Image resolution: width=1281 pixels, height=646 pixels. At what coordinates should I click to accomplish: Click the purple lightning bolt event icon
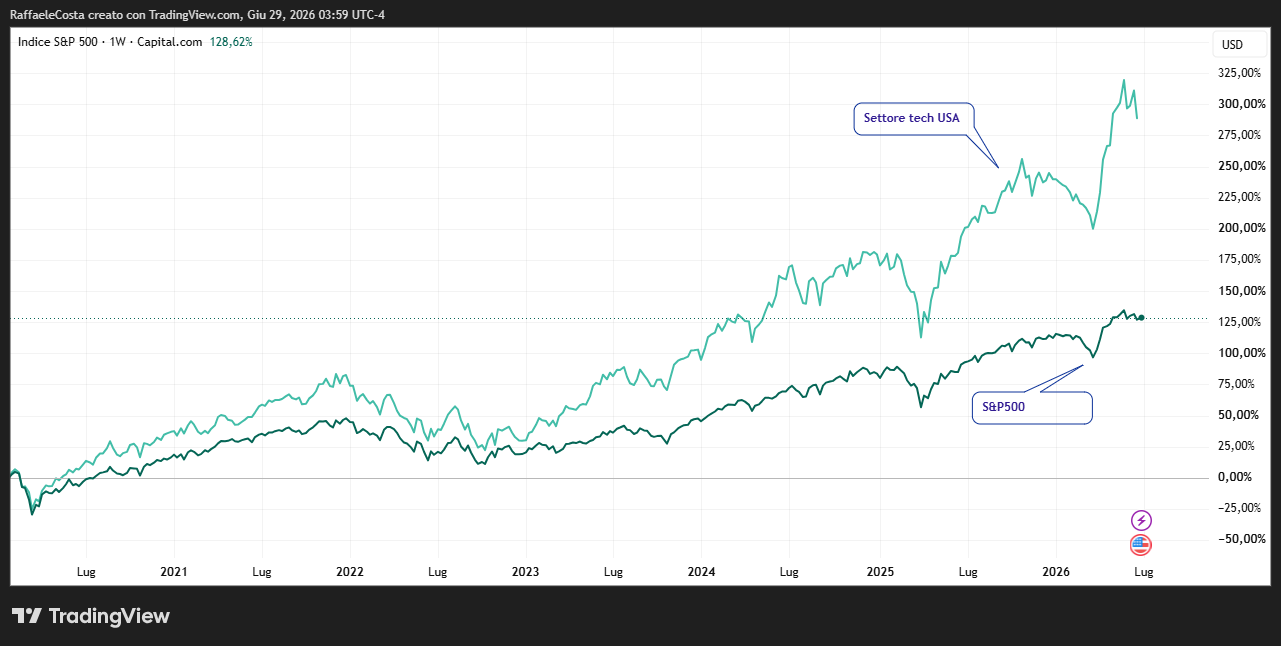(x=1141, y=520)
